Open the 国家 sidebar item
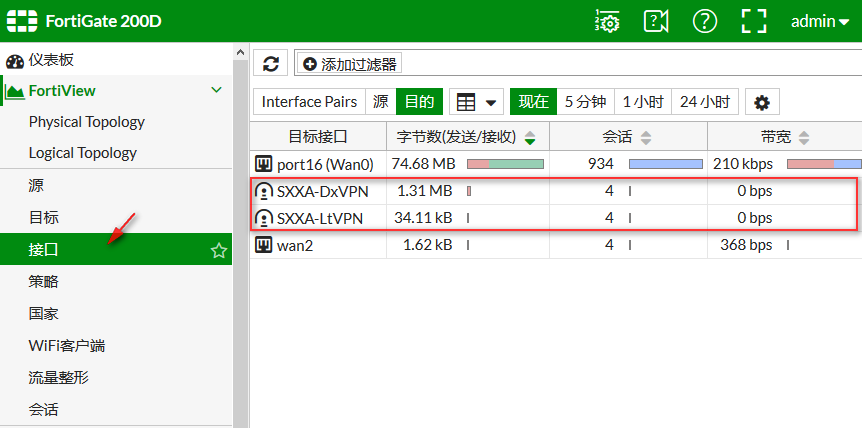 pos(116,314)
